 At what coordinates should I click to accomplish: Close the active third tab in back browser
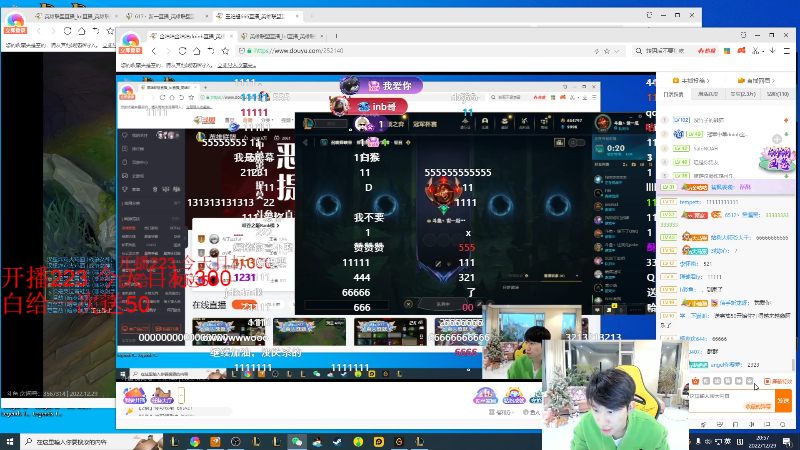[x=297, y=16]
